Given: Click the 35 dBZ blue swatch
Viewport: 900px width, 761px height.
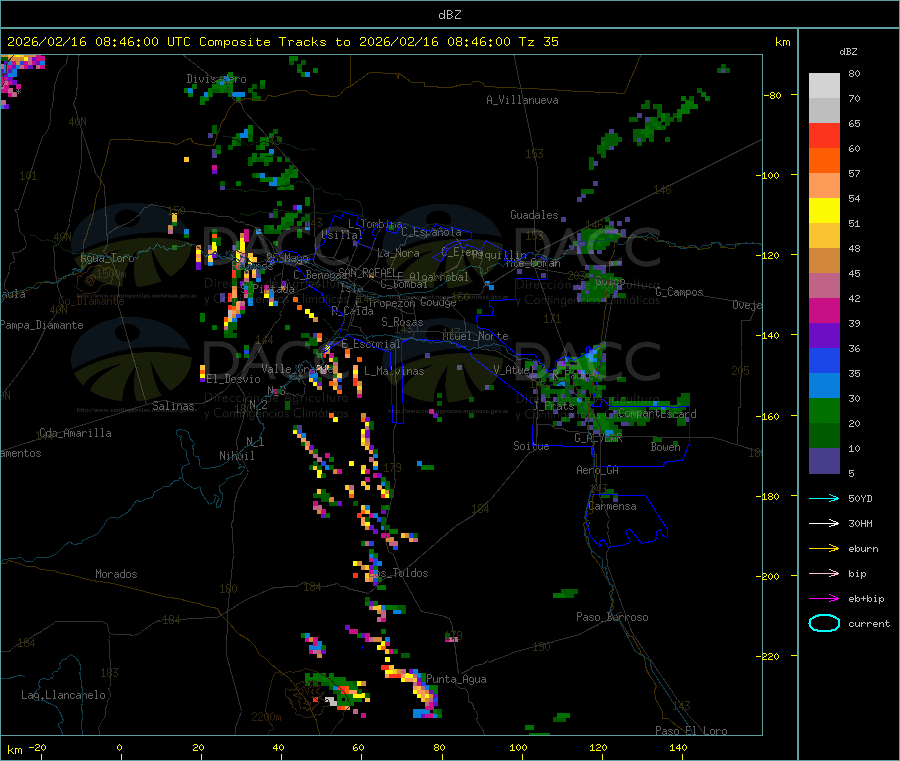Looking at the screenshot, I should pyautogui.click(x=824, y=360).
